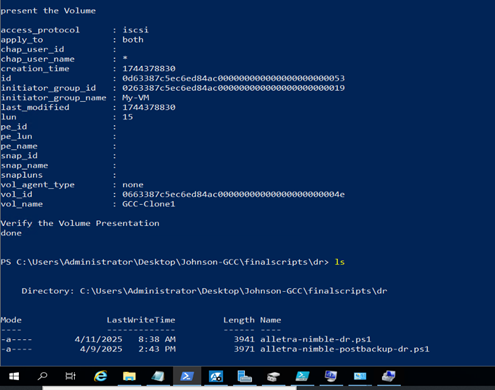Click 'present the Volume' header line
The height and width of the screenshot is (390, 495).
tap(48, 11)
